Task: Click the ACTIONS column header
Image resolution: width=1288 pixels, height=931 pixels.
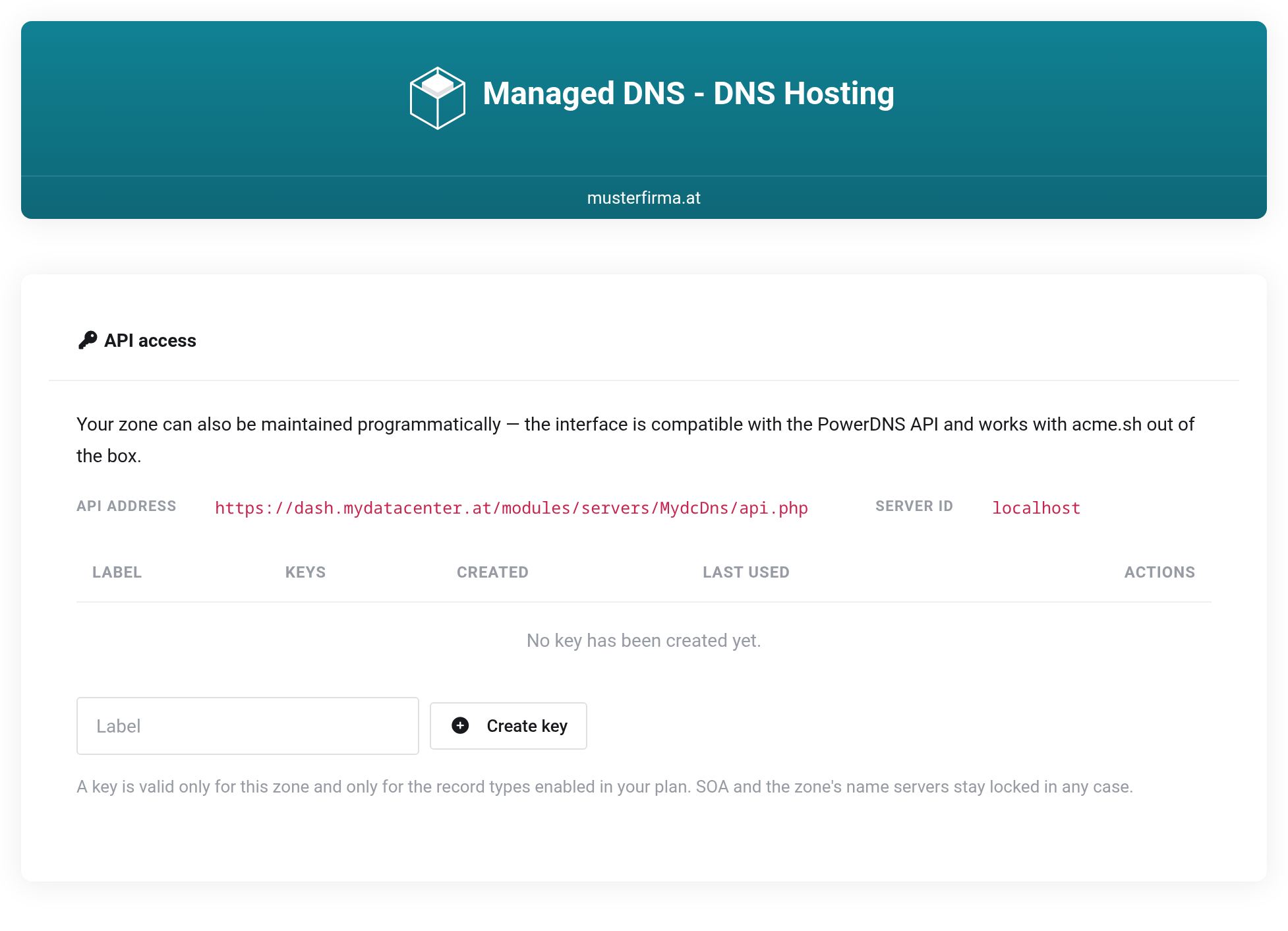Action: pos(1159,572)
